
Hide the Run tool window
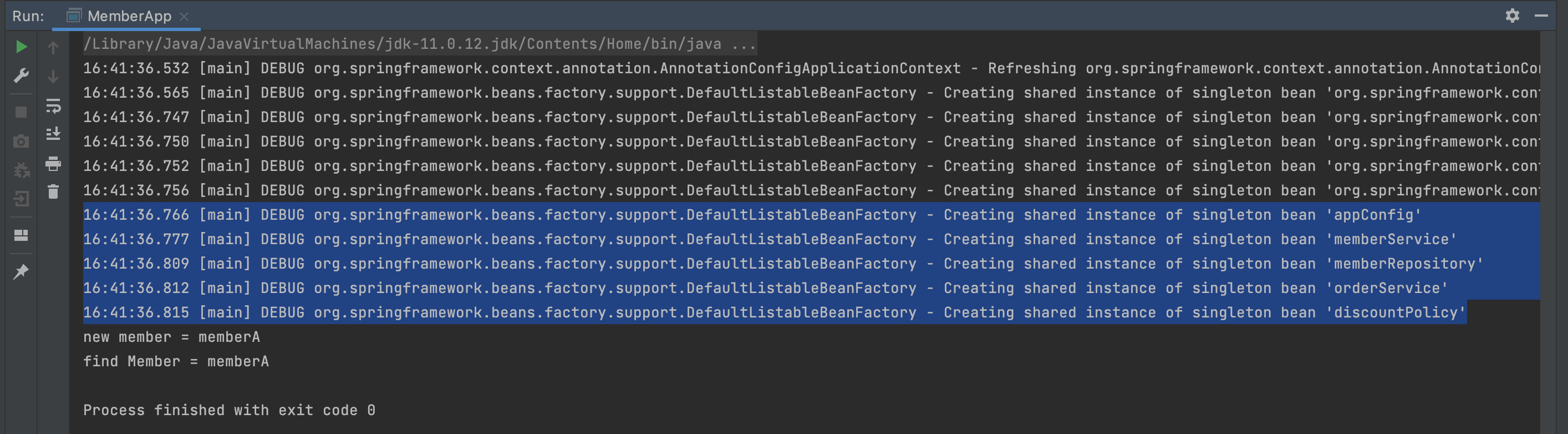point(1541,16)
